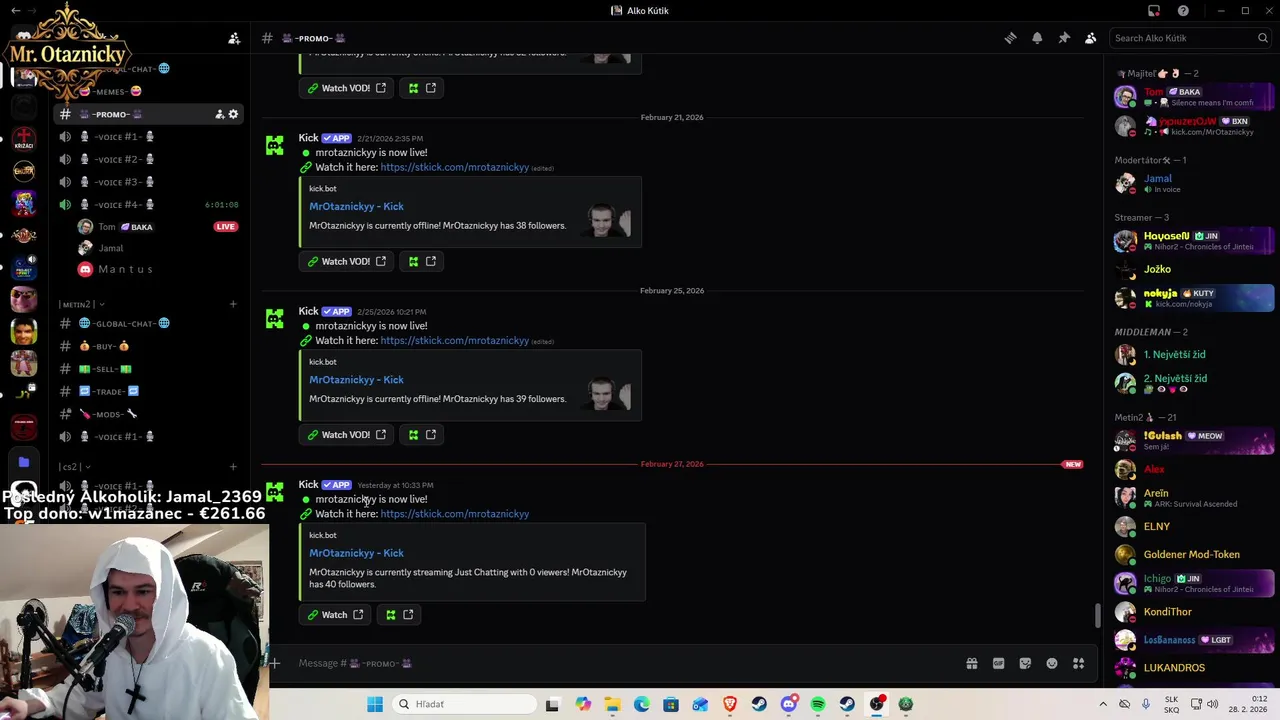Select Goldener Mod-Token in member list
This screenshot has width=1280, height=720.
[1193, 554]
